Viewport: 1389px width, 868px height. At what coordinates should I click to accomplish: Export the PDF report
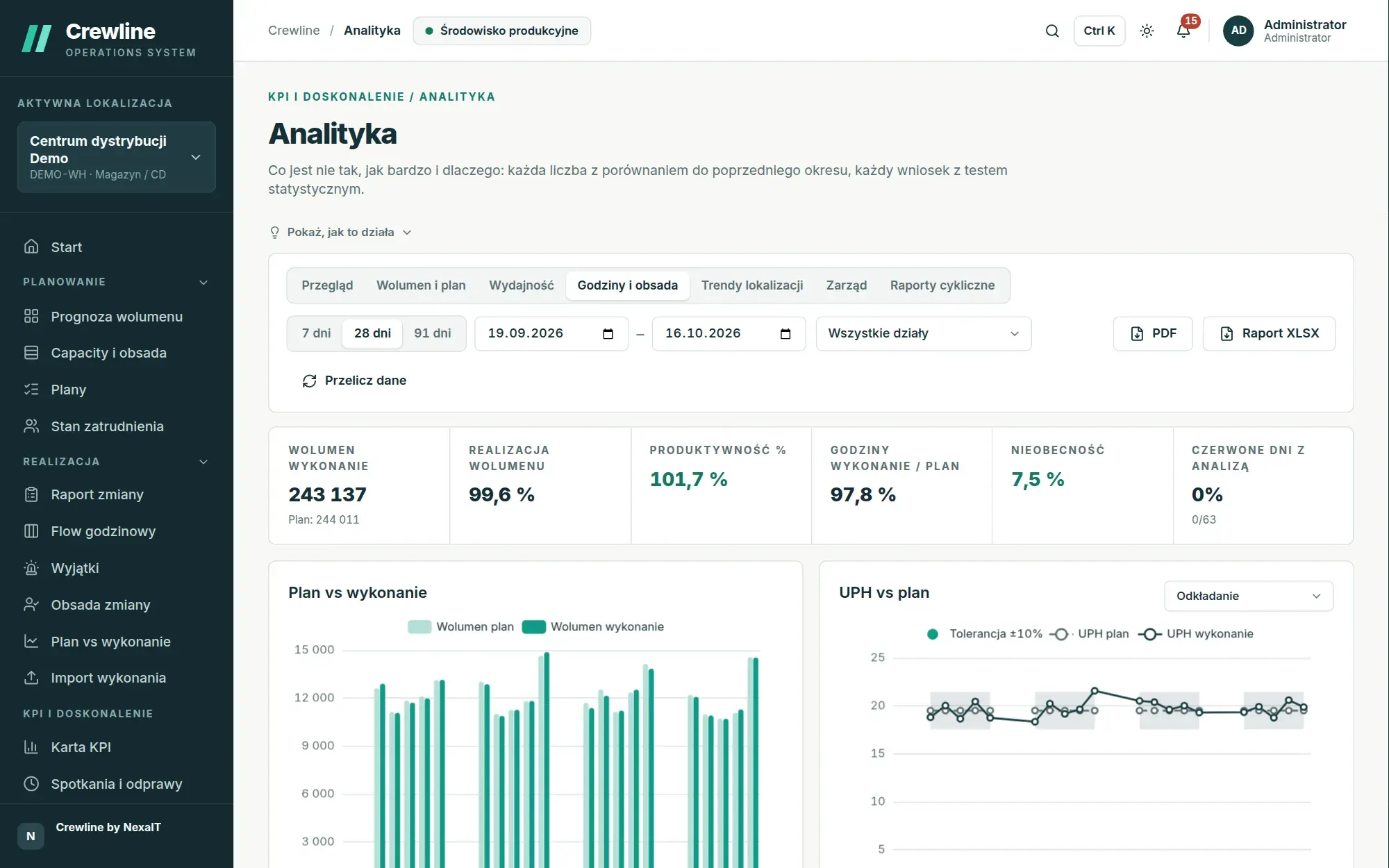tap(1153, 334)
